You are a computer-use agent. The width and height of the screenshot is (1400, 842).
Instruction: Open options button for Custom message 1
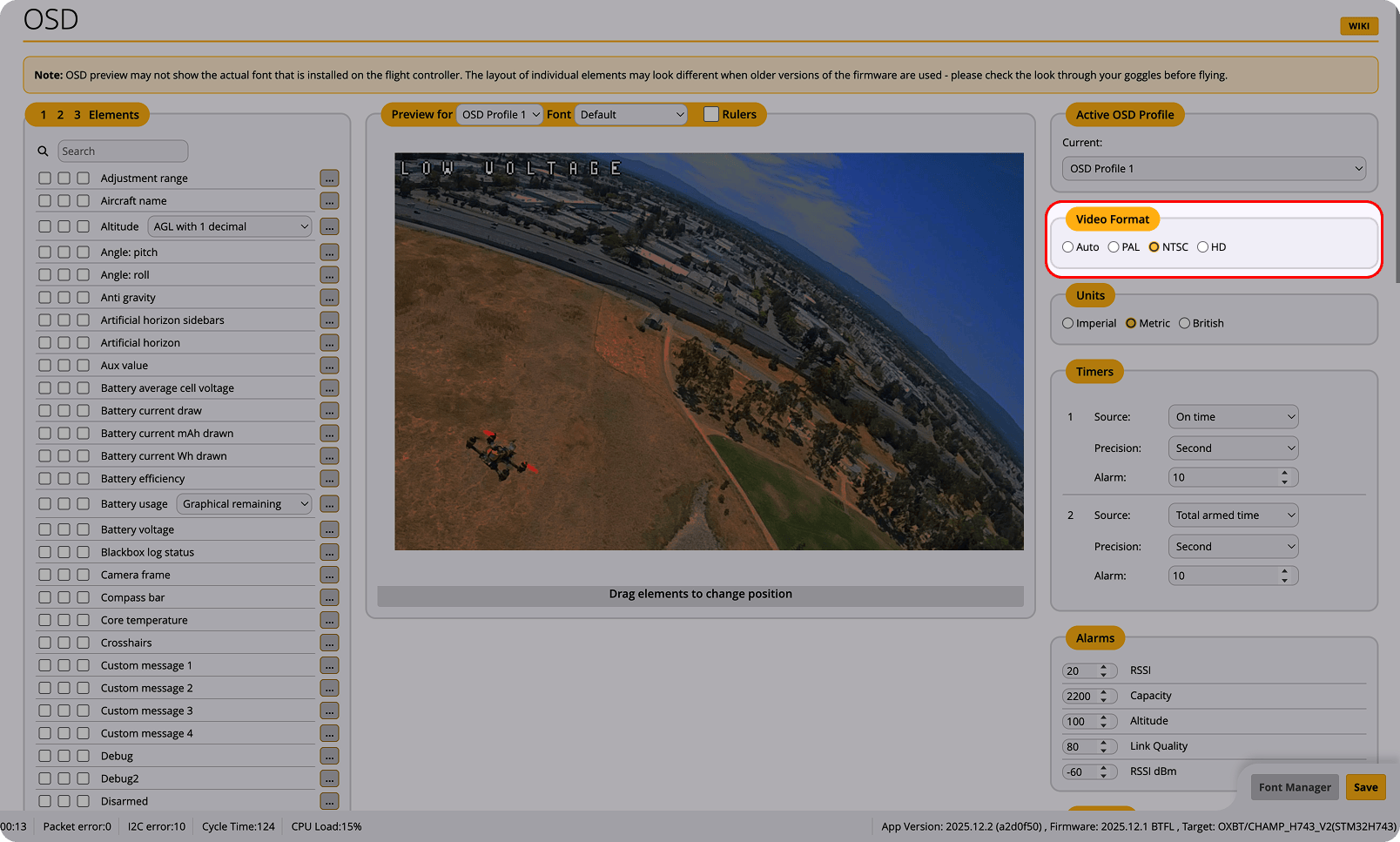coord(329,665)
